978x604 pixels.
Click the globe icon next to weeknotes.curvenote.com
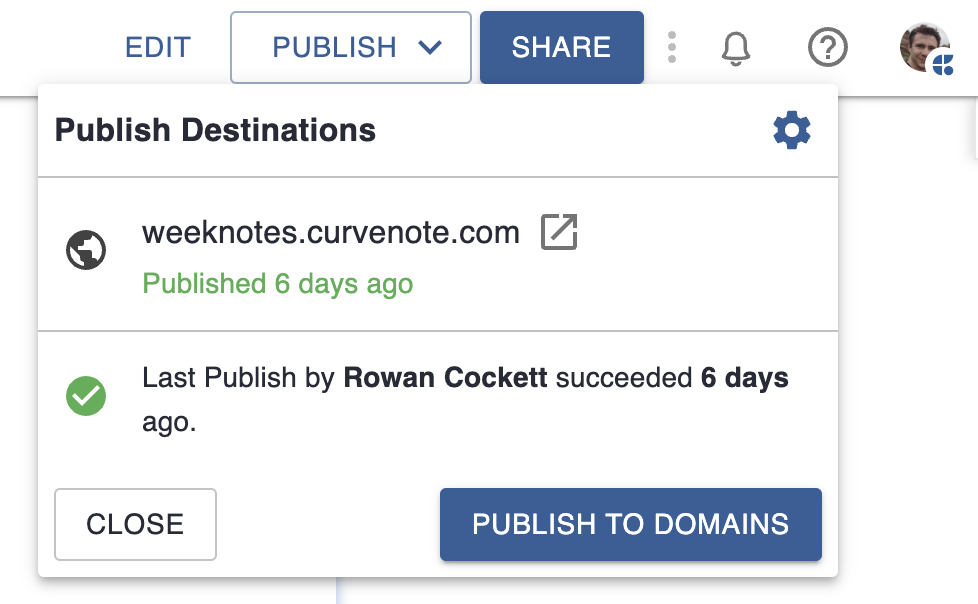pos(86,250)
